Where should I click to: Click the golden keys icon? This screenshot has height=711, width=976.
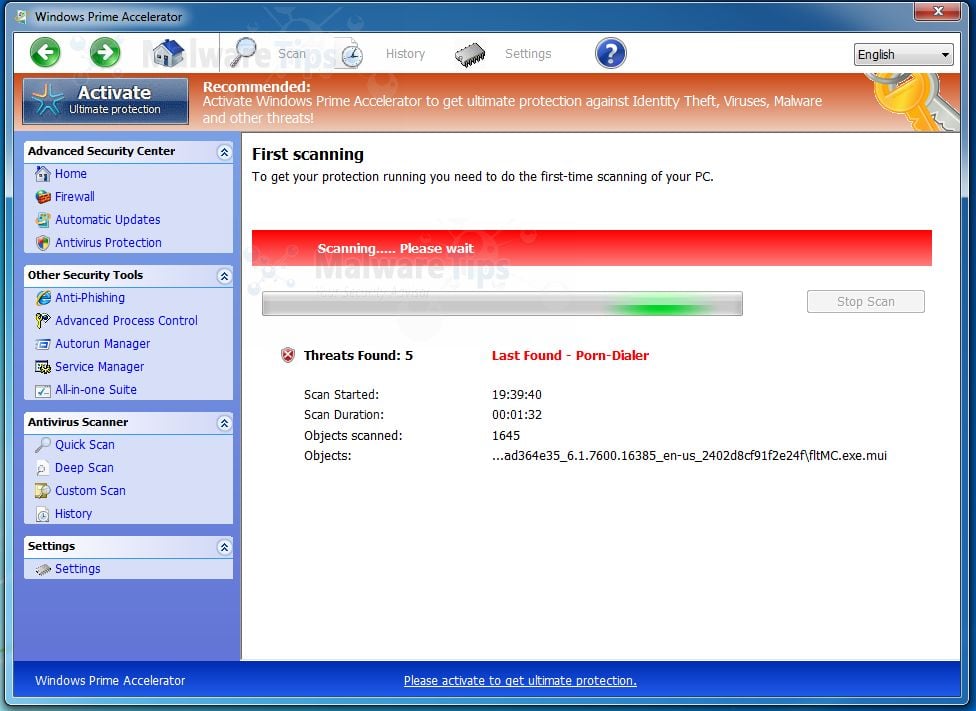tap(912, 101)
